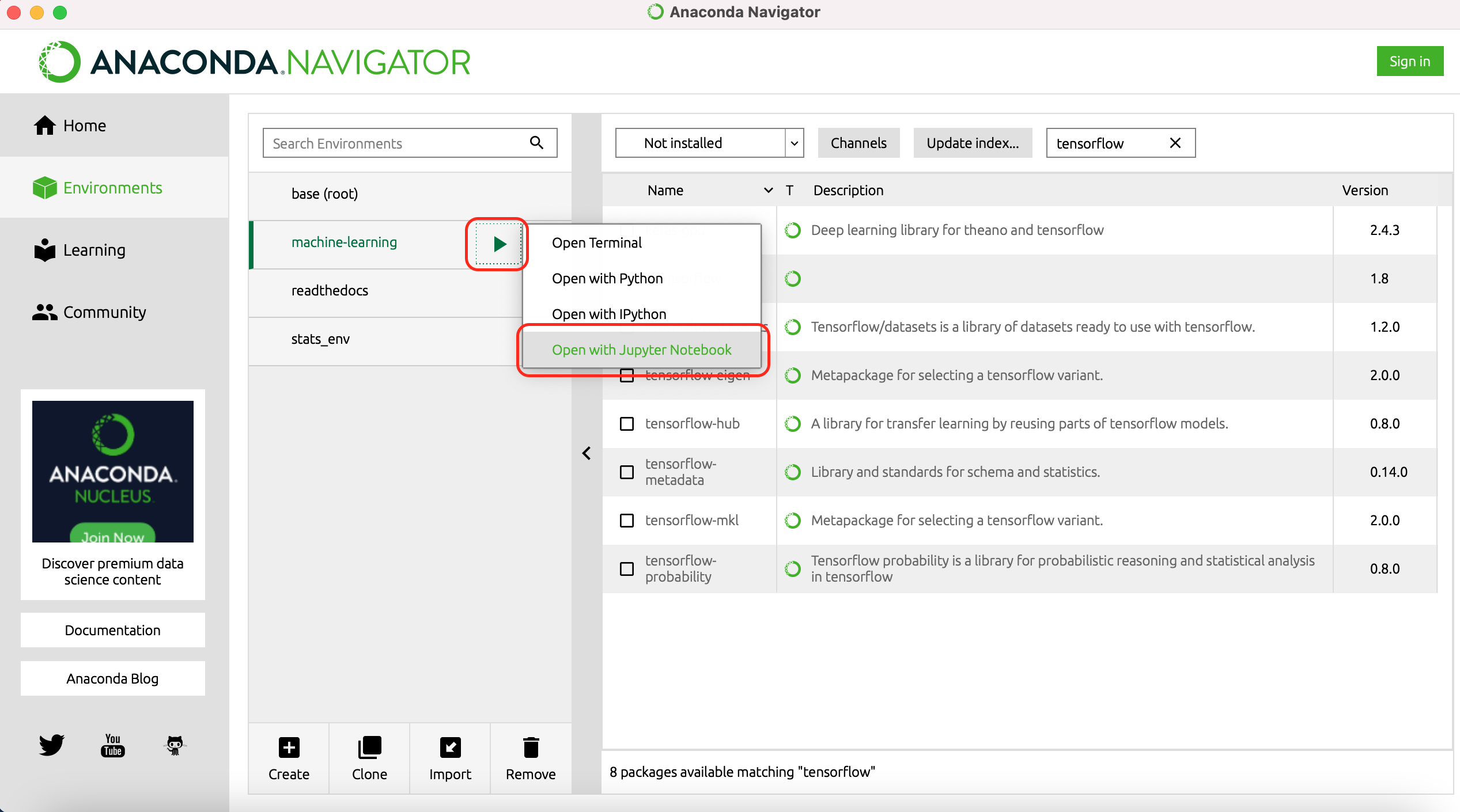Choose Open with IPython
Image resolution: width=1460 pixels, height=812 pixels.
click(x=642, y=314)
